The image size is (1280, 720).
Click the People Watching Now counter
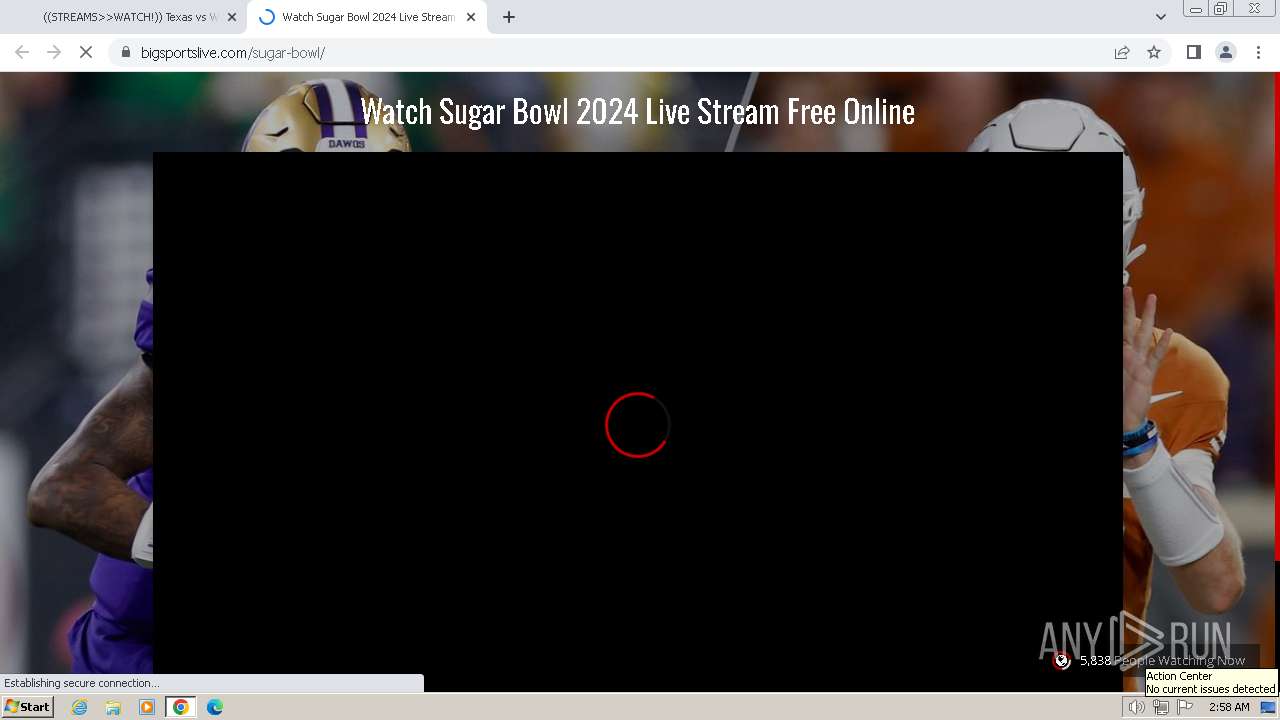[x=1162, y=660]
